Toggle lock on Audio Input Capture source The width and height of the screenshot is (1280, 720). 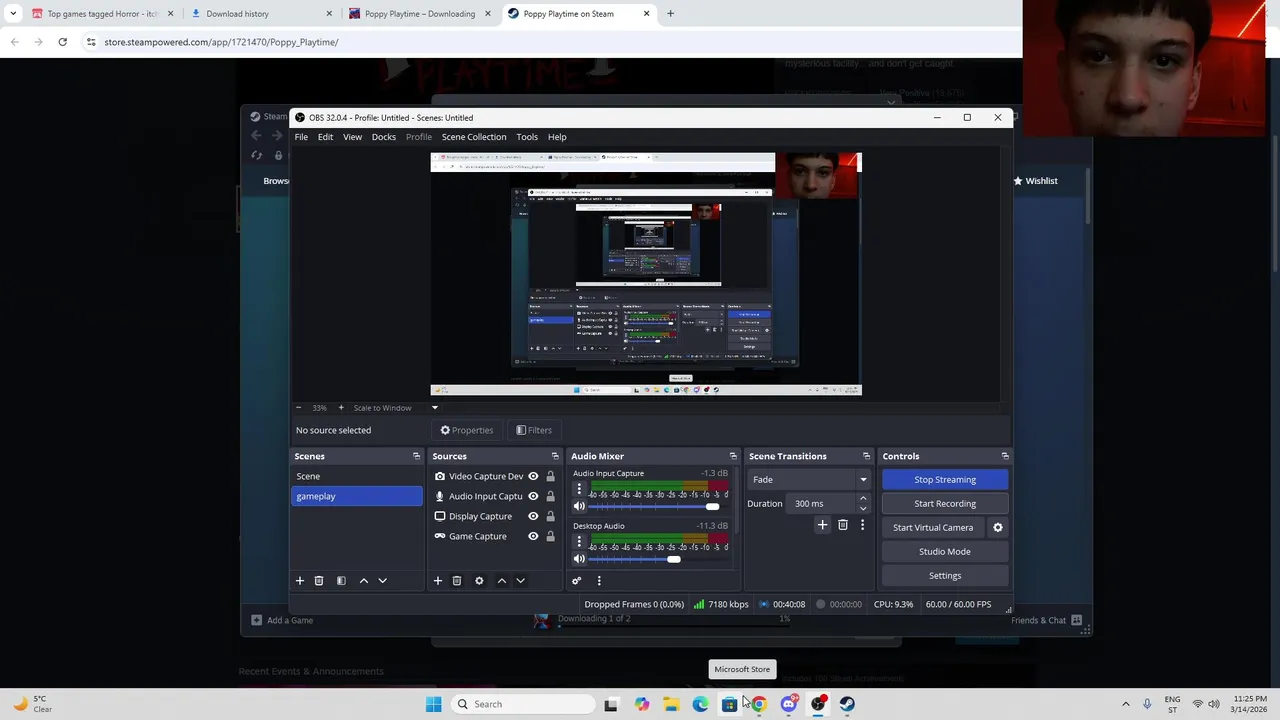coord(550,496)
